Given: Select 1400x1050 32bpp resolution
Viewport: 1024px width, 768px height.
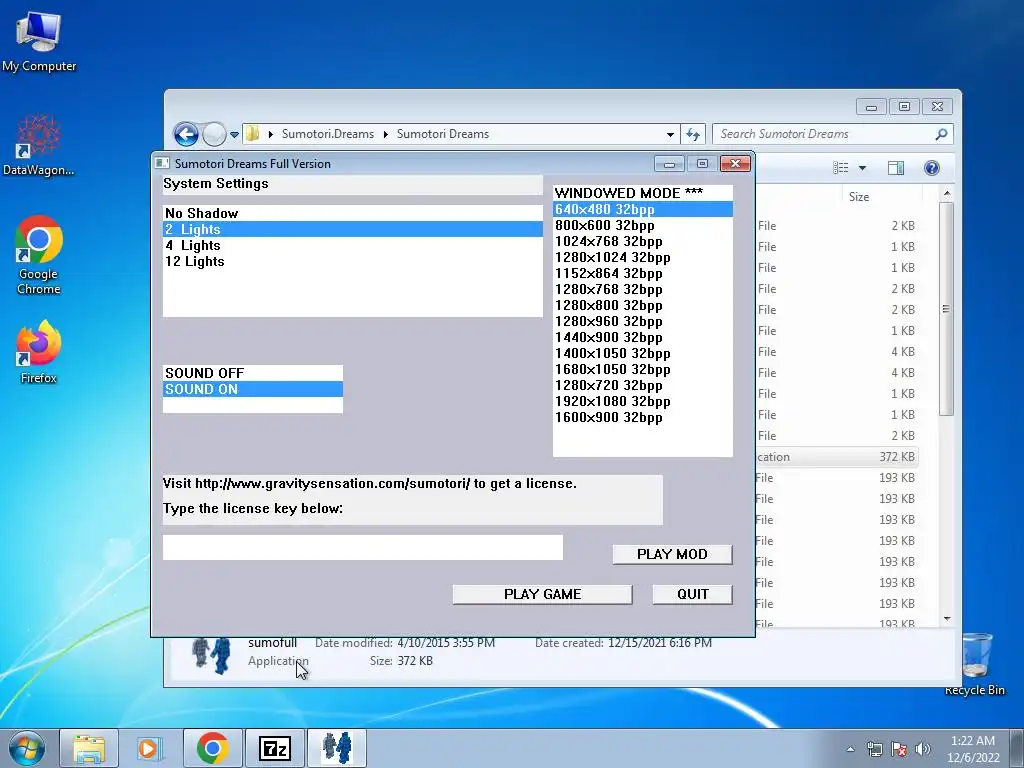Looking at the screenshot, I should coord(643,353).
